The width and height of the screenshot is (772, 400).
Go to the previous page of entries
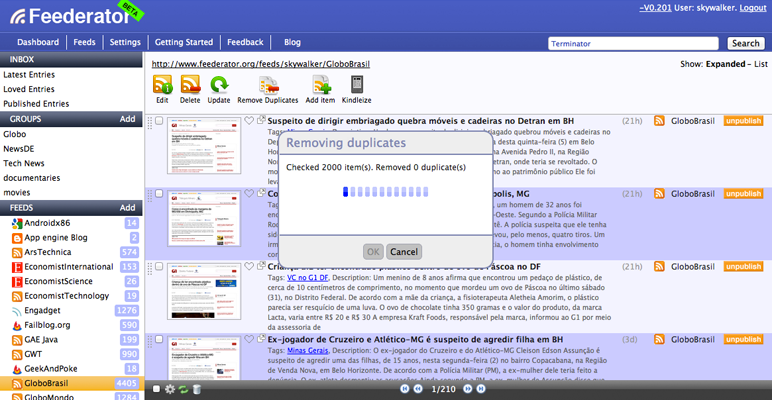point(418,389)
